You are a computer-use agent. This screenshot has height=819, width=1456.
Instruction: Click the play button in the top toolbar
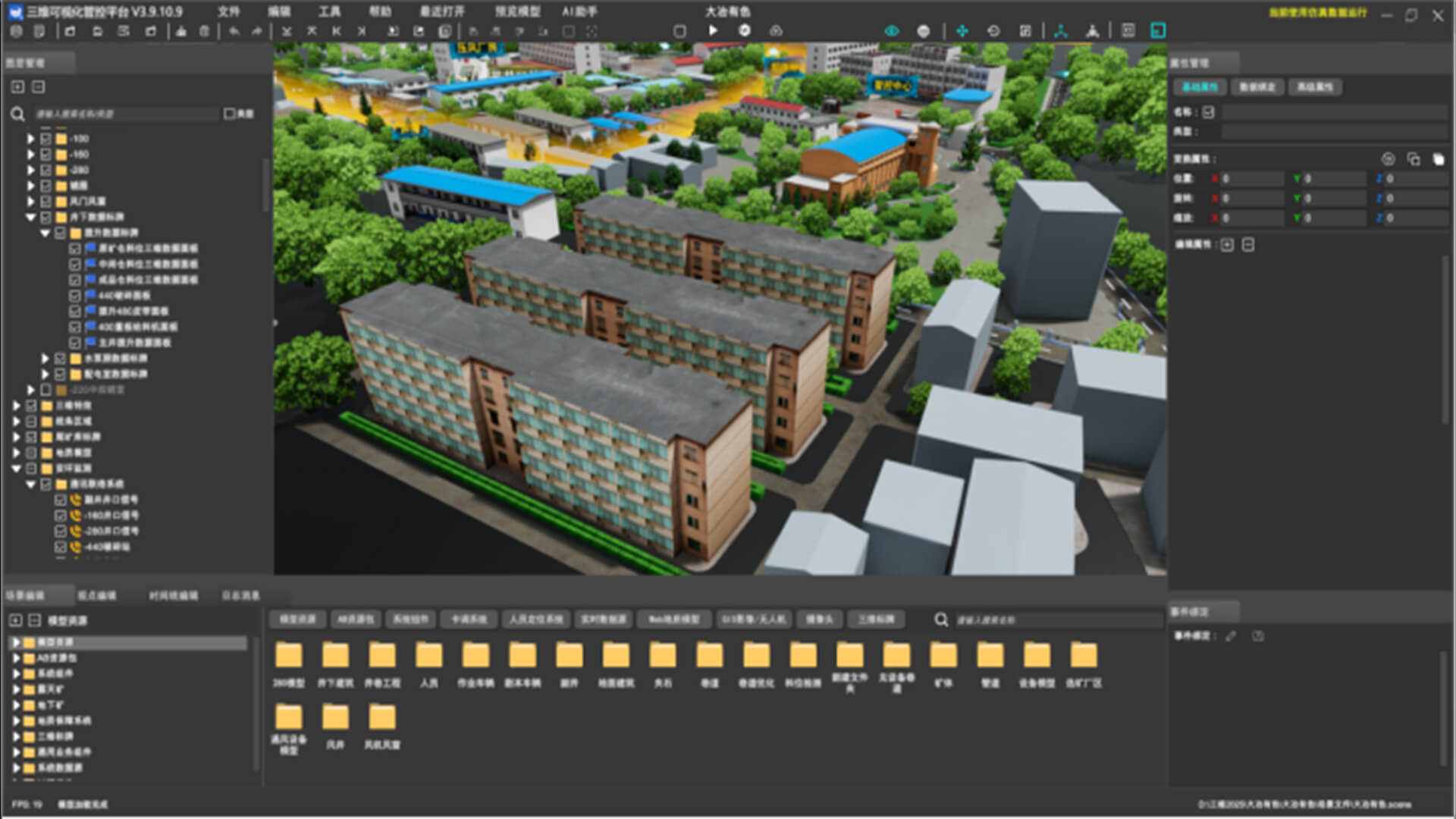(713, 30)
